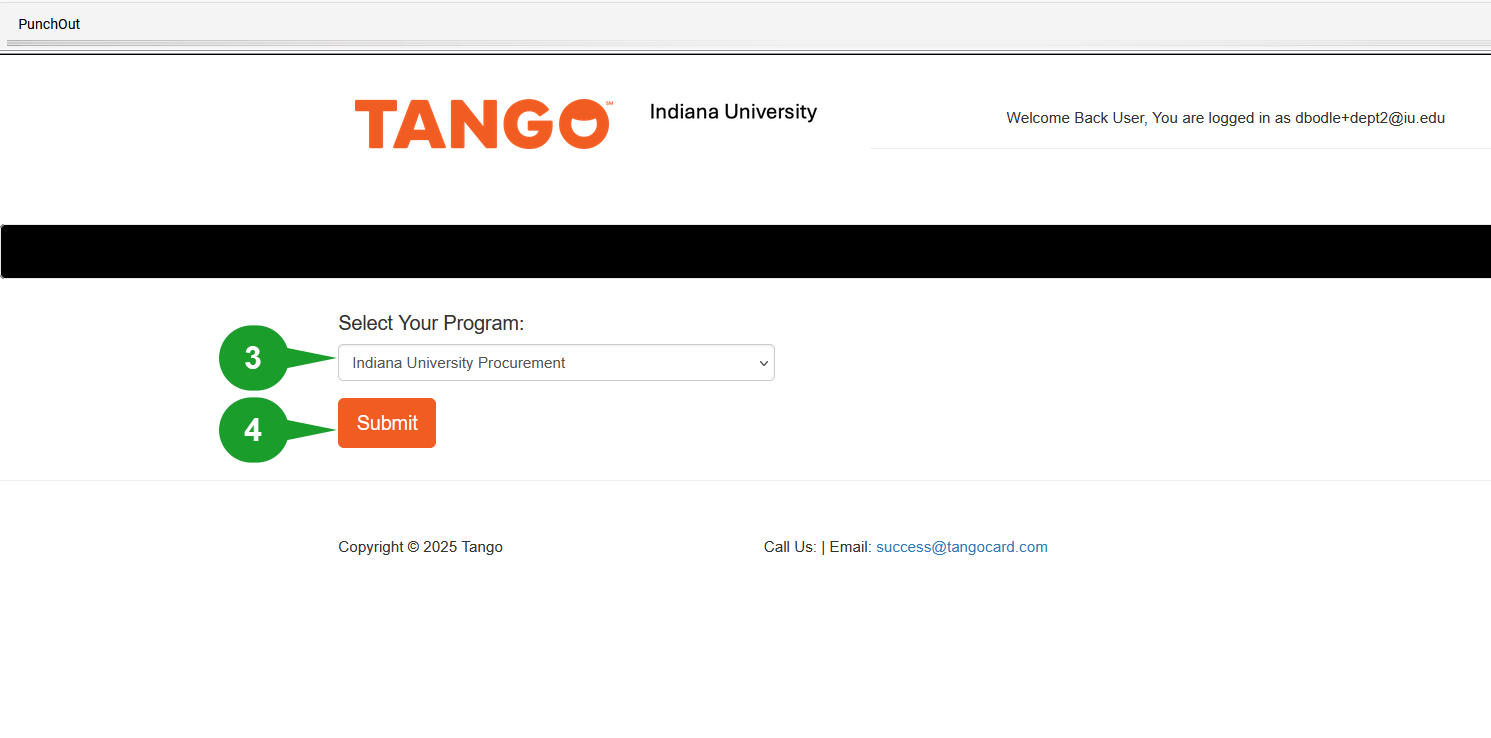This screenshot has height=738, width=1491.
Task: Click the divider line under the welcome message
Action: pos(1180,147)
